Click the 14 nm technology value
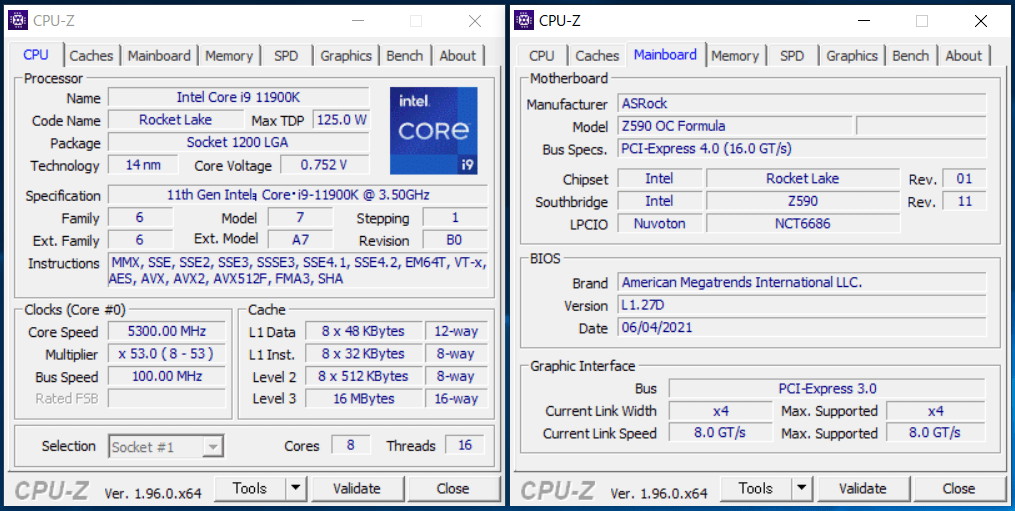Viewport: 1015px width, 511px height. pos(144,165)
